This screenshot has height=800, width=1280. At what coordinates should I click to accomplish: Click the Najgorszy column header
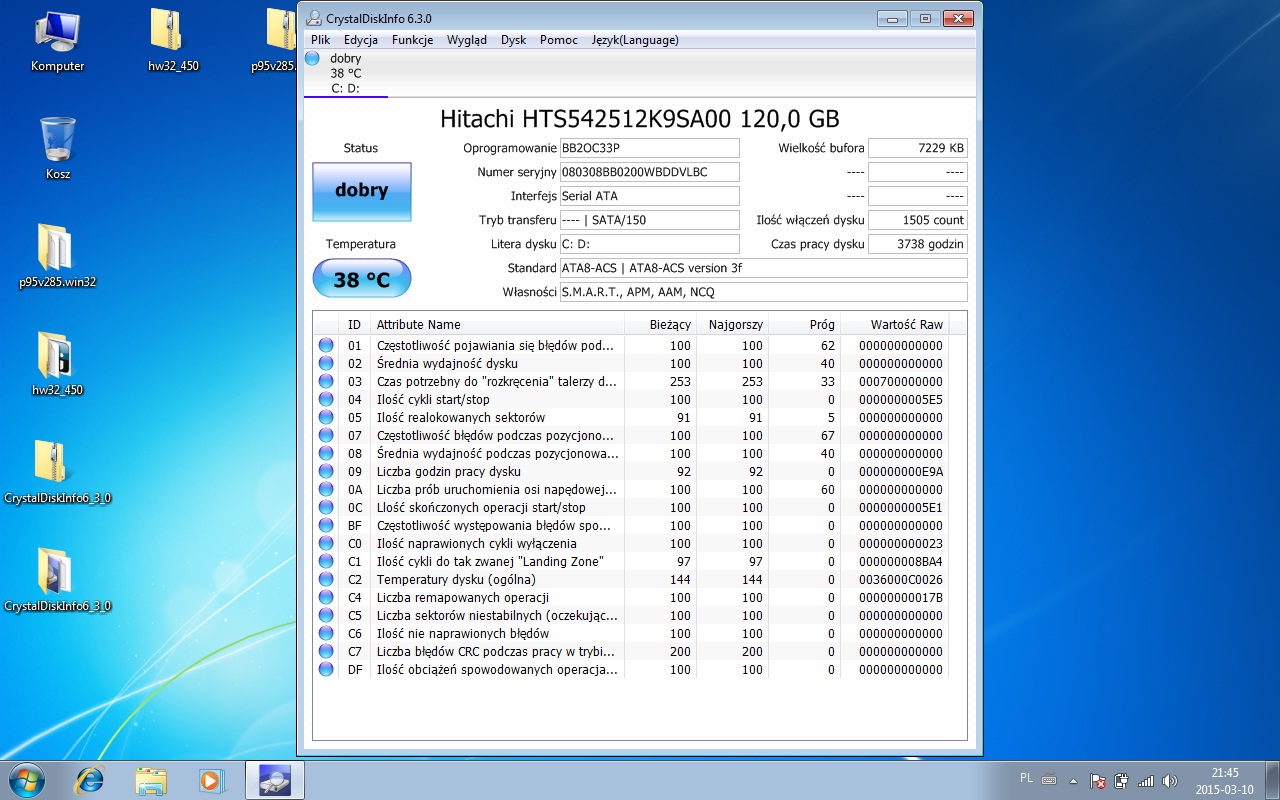733,324
